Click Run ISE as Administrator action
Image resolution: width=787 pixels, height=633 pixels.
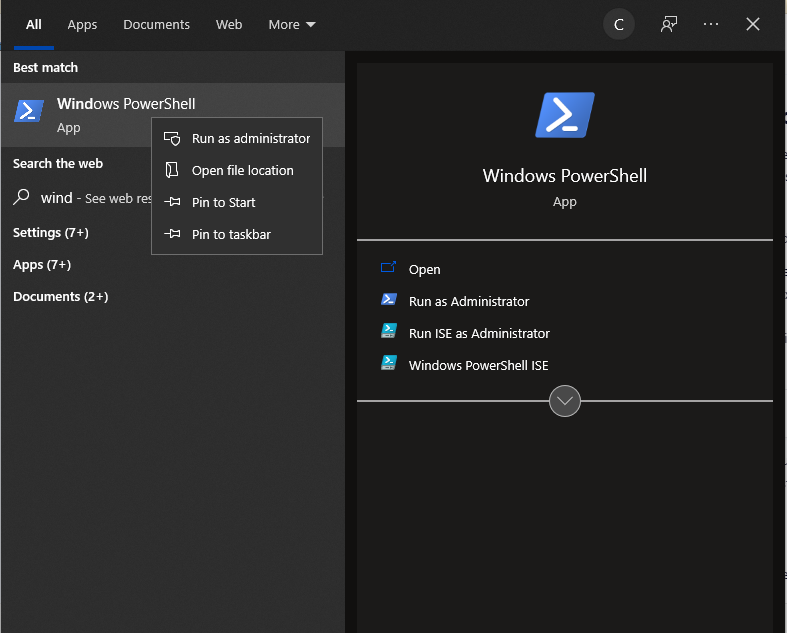[479, 333]
